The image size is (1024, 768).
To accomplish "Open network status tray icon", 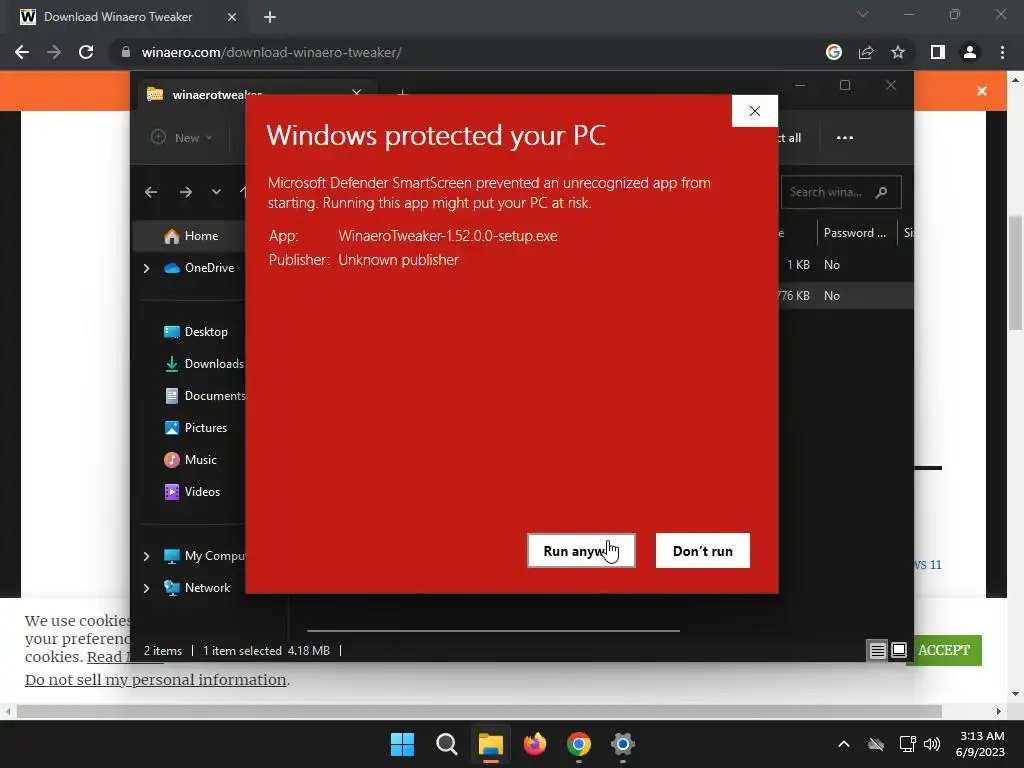I will click(907, 744).
